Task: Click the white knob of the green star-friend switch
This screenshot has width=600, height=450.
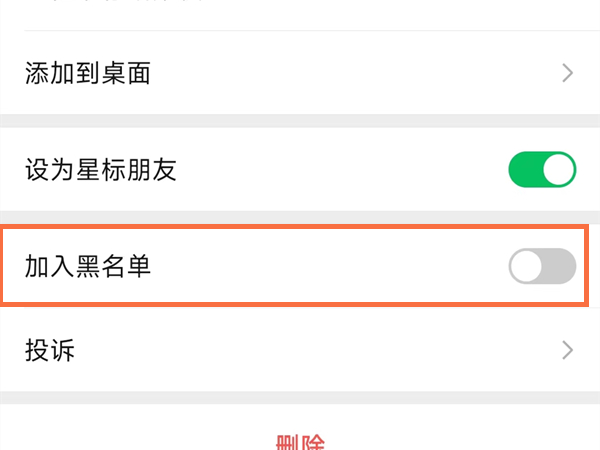Action: (x=559, y=170)
